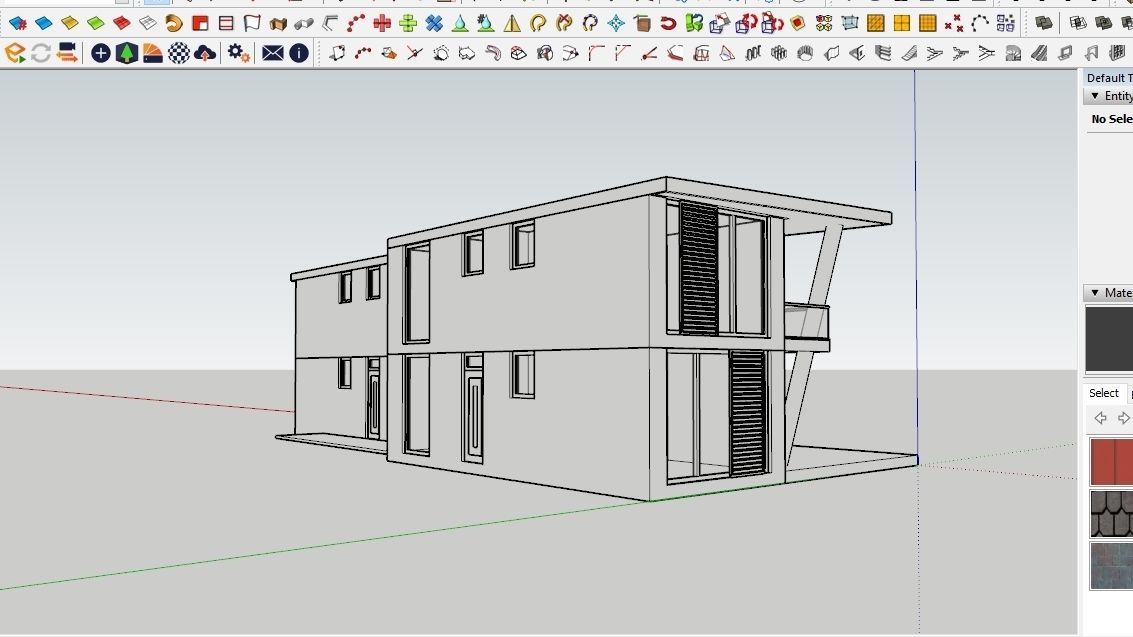Screen dimensions: 1133x637
Task: Click the orange spiral arrow icon
Action: pos(174,23)
